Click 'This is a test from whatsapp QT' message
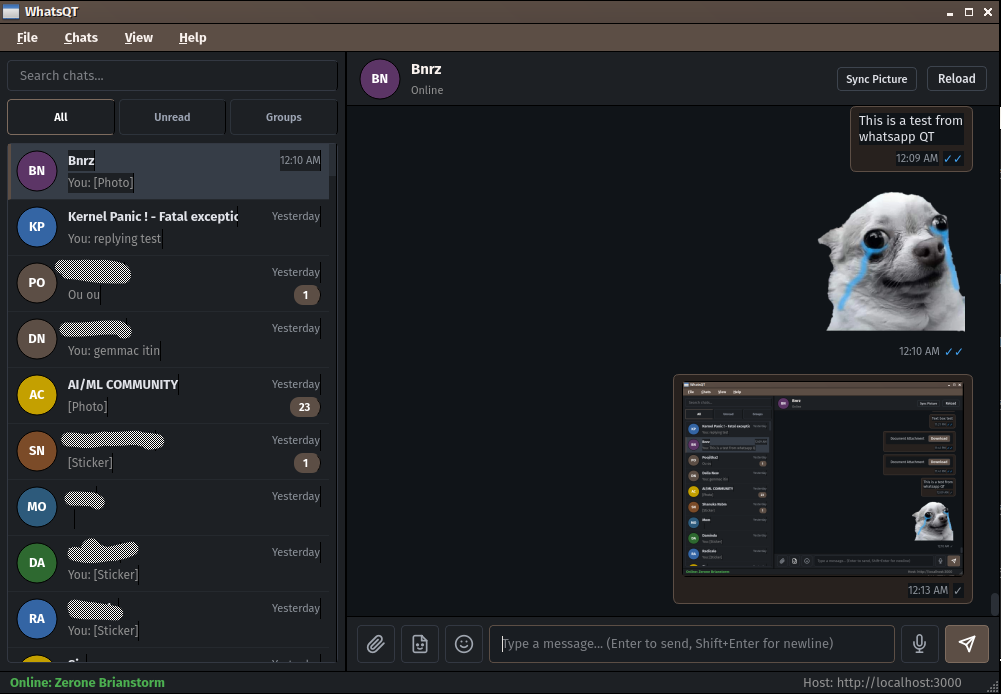The height and width of the screenshot is (694, 1001). (910, 128)
